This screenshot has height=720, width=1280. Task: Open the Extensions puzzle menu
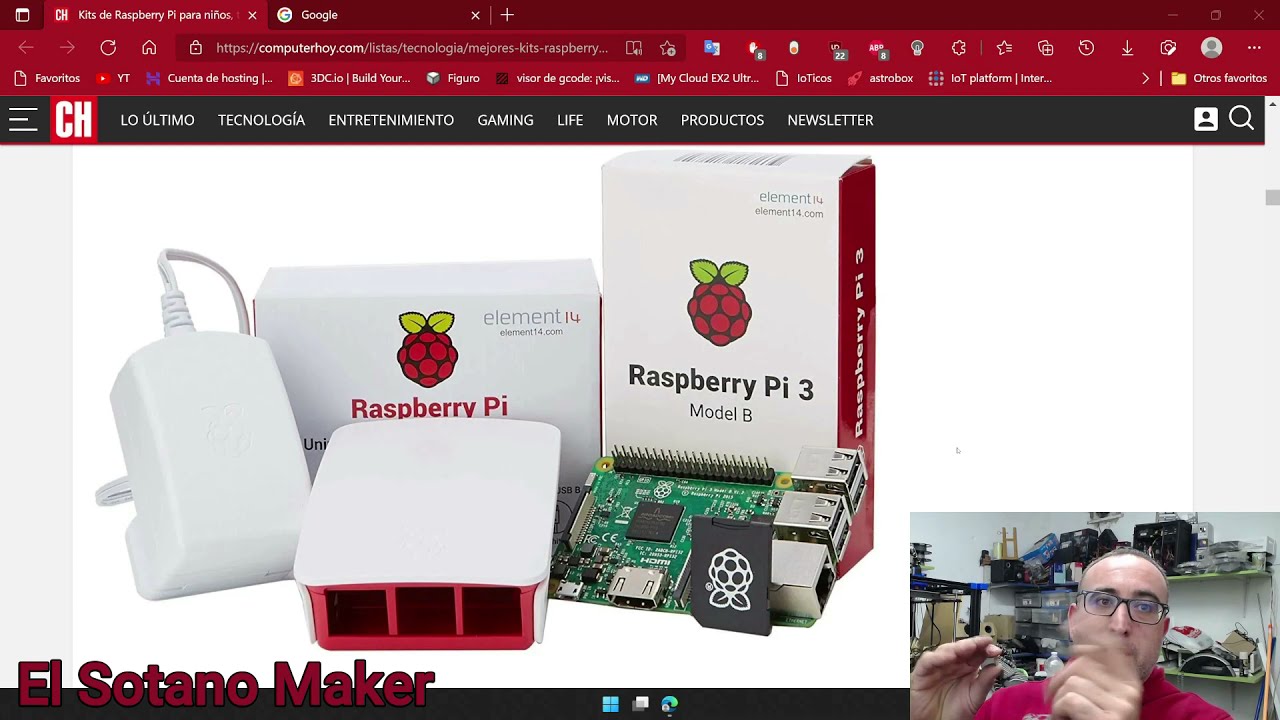pyautogui.click(x=959, y=48)
